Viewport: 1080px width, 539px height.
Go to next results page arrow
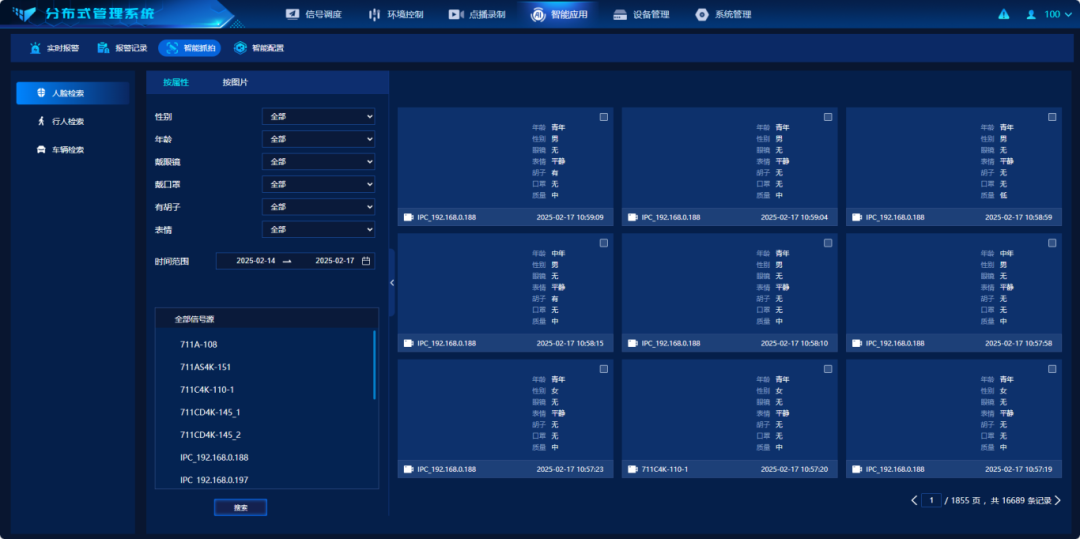[1058, 500]
